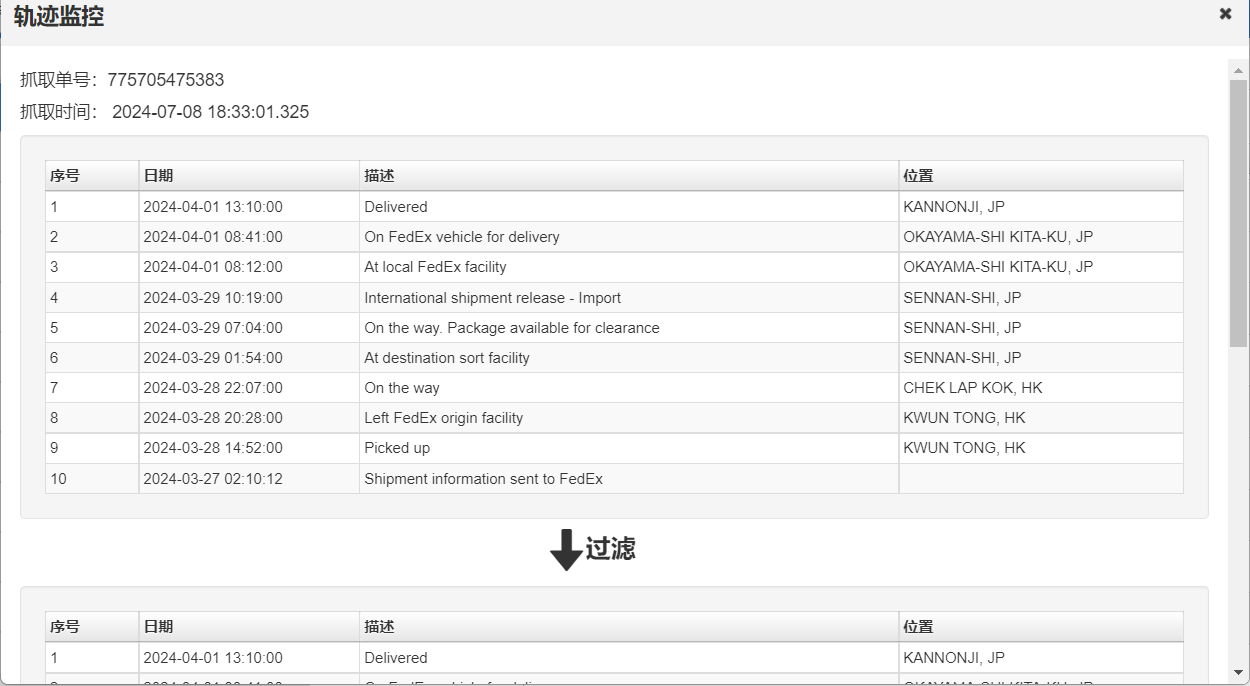Viewport: 1250px width, 686px height.
Task: Click KWUN TONG, HK in row 8
Action: [964, 418]
